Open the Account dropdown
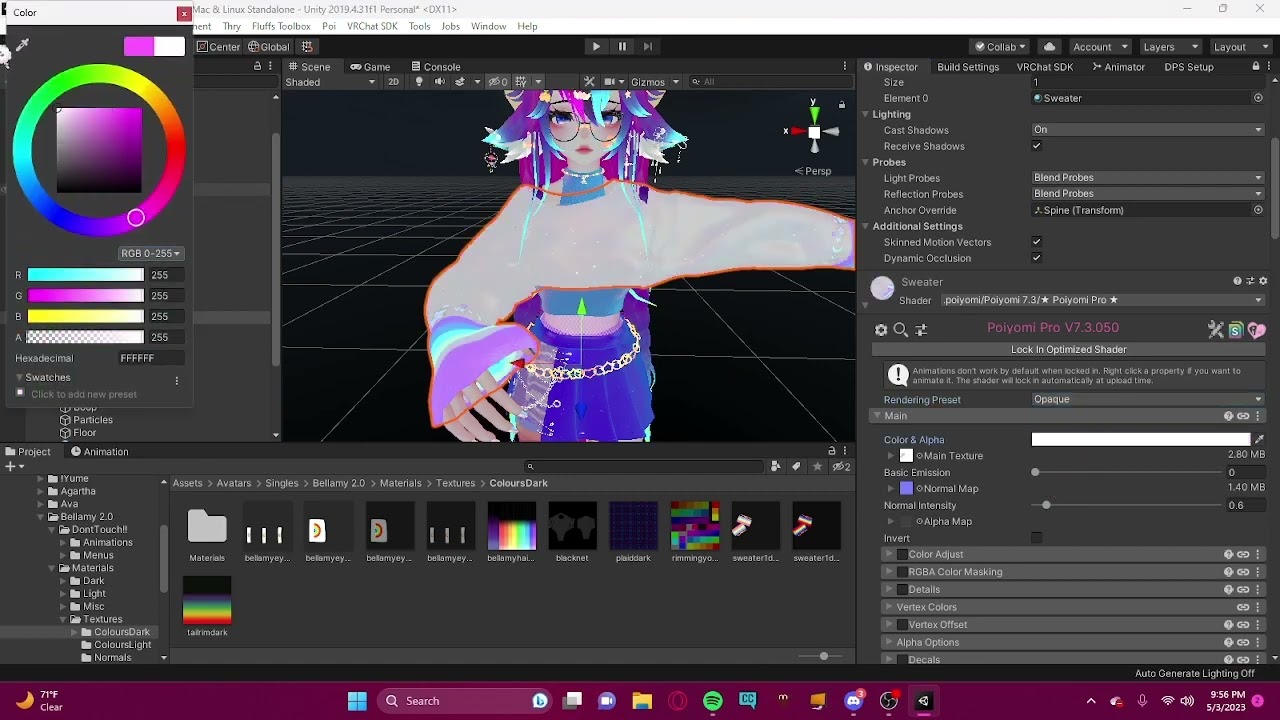The image size is (1280, 720). 1099,46
